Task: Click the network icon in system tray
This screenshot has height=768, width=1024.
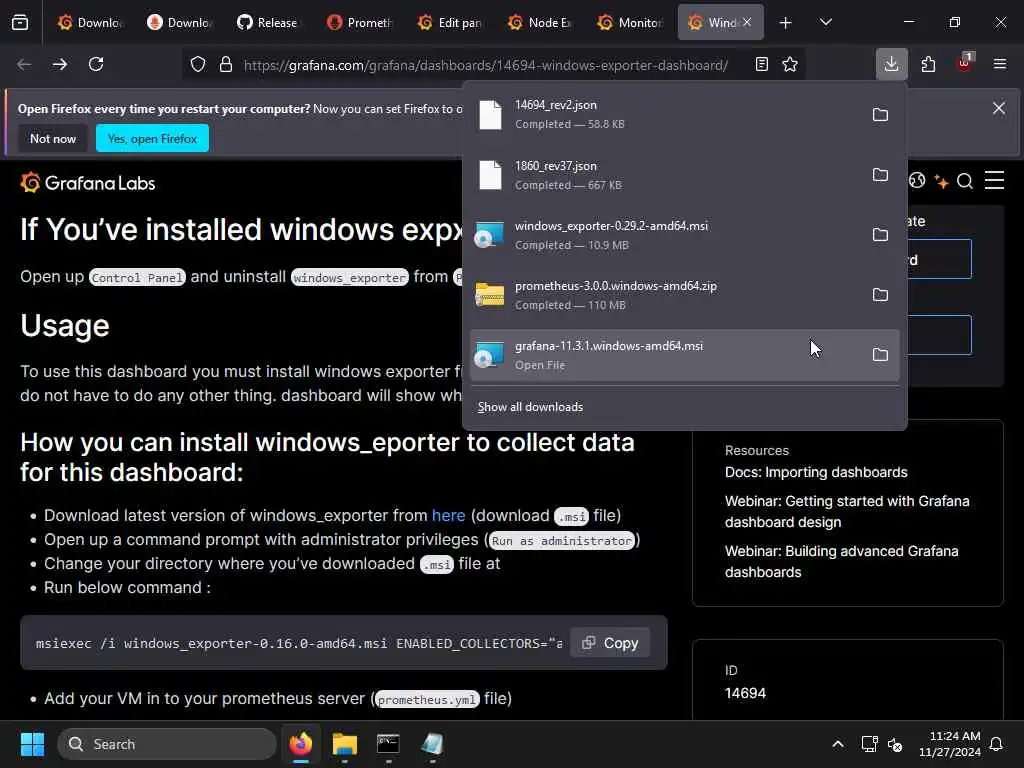Action: 869,744
